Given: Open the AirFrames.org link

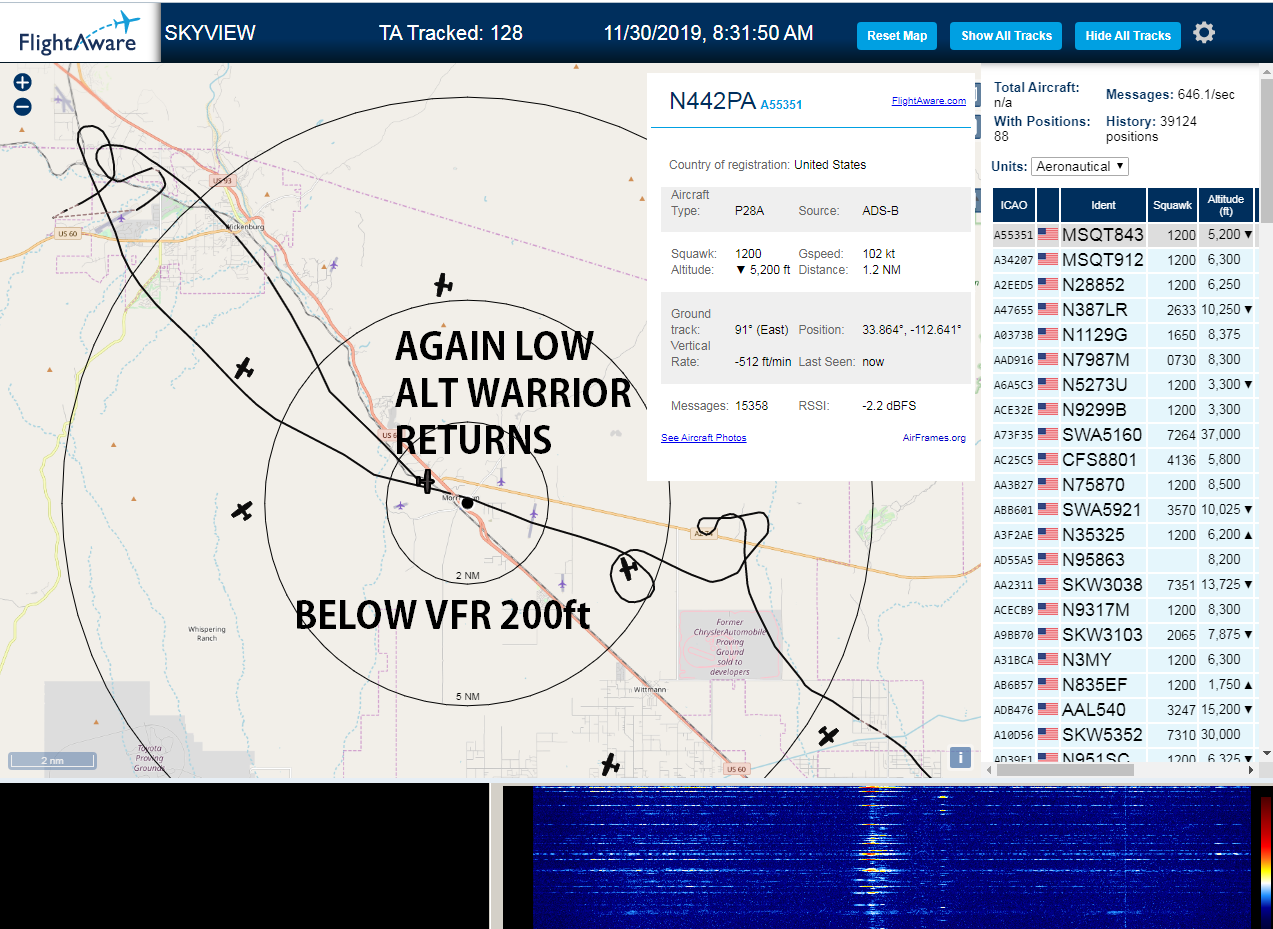Looking at the screenshot, I should (x=934, y=438).
